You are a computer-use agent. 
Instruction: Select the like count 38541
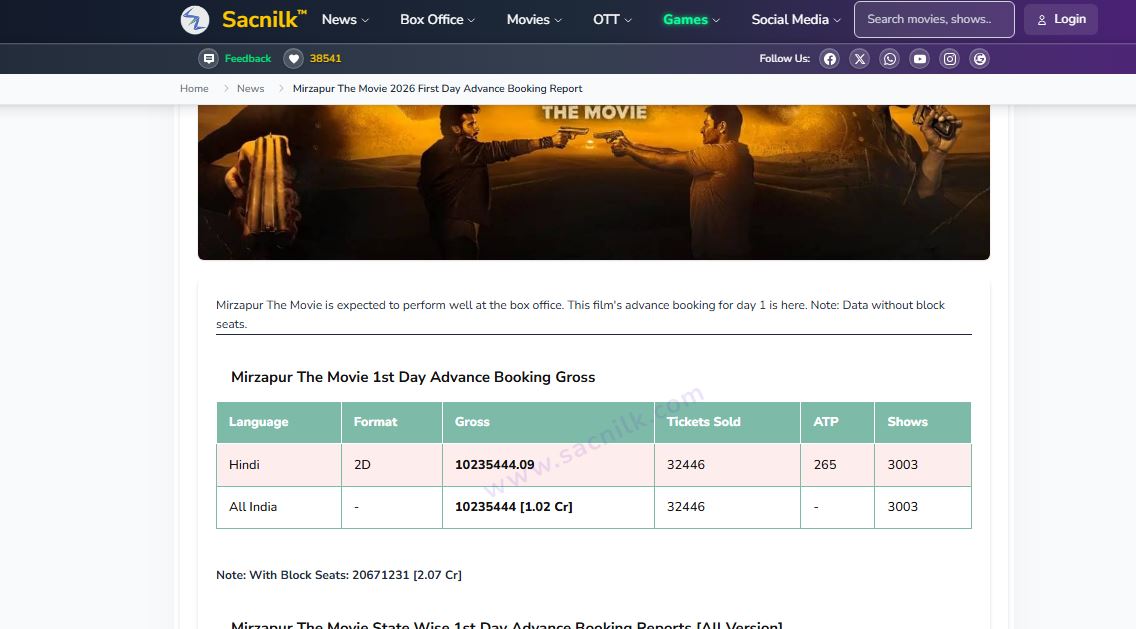(x=325, y=59)
